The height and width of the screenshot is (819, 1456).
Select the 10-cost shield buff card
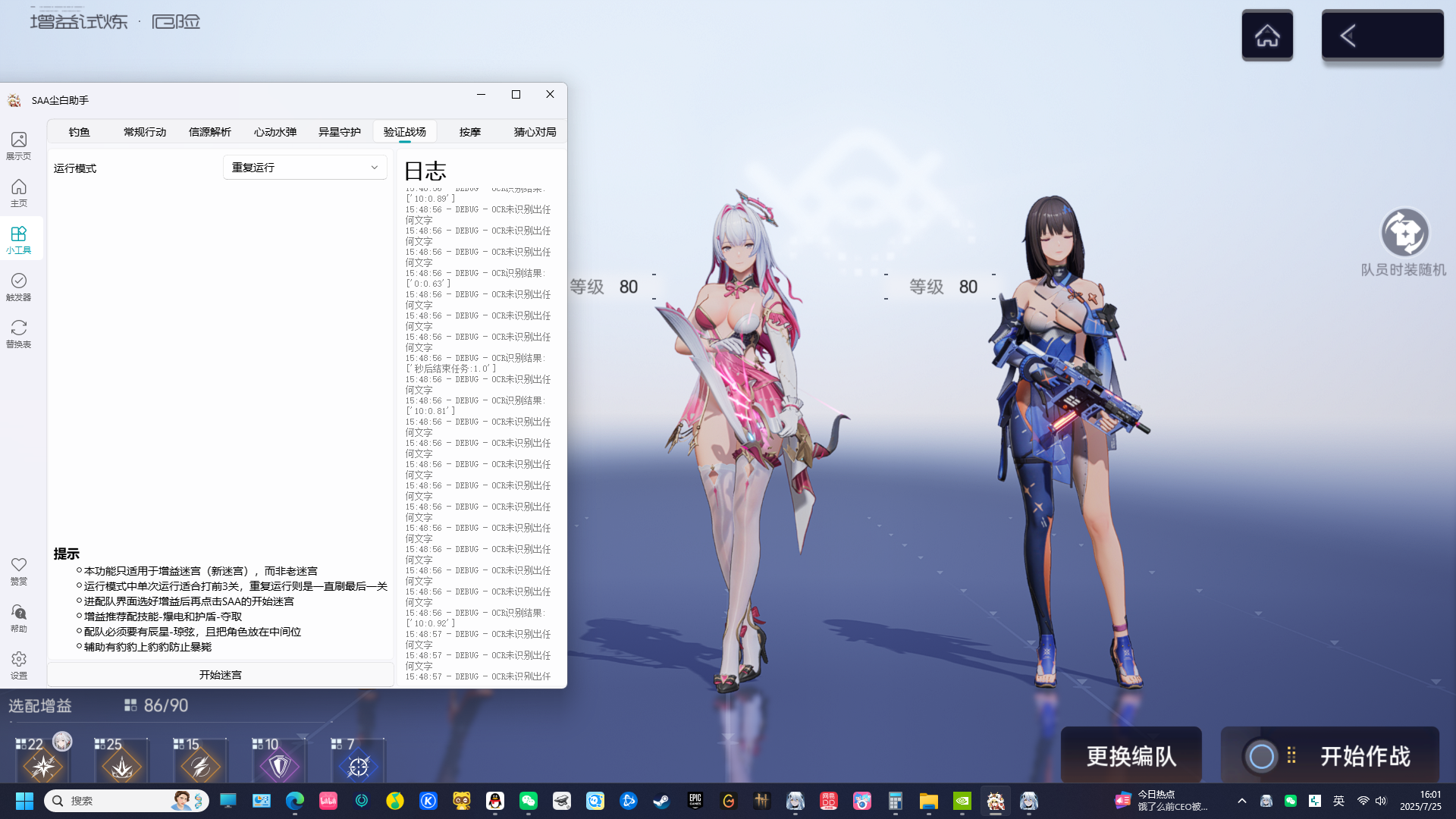[279, 760]
